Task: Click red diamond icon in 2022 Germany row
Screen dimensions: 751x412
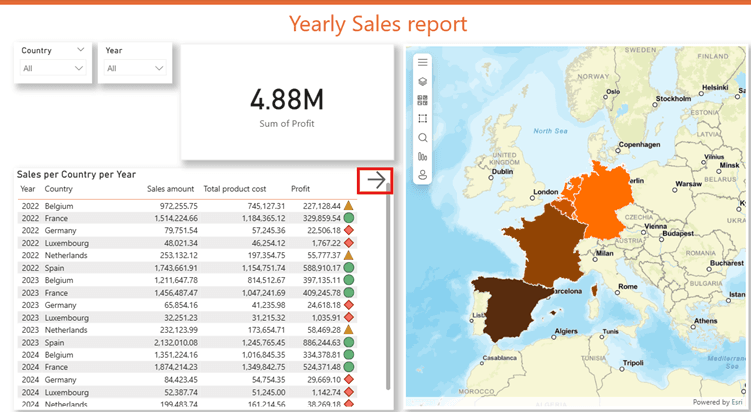Action: pyautogui.click(x=349, y=230)
